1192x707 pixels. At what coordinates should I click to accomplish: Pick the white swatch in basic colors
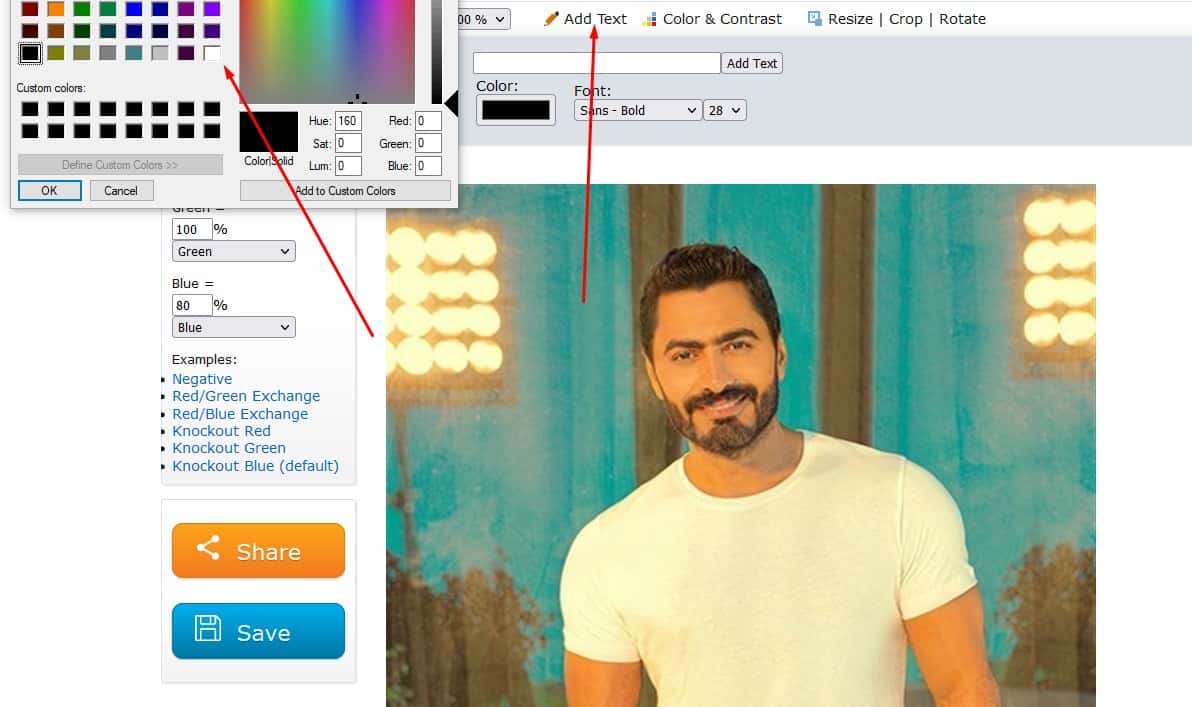click(212, 53)
